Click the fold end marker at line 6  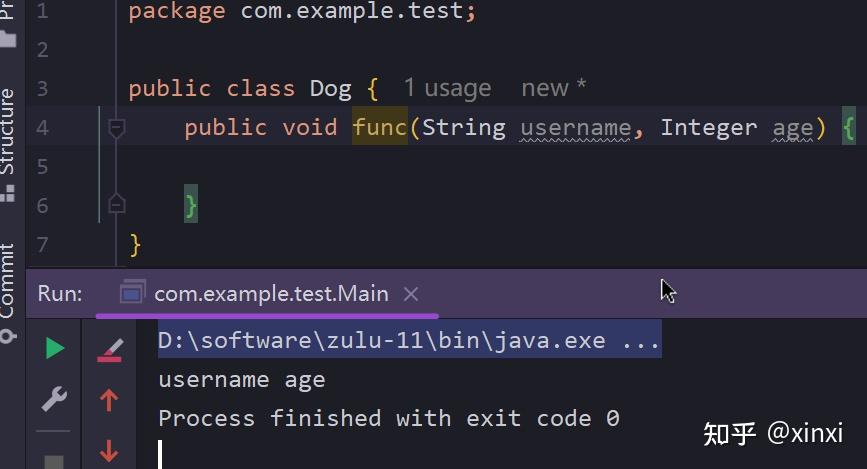pos(116,205)
